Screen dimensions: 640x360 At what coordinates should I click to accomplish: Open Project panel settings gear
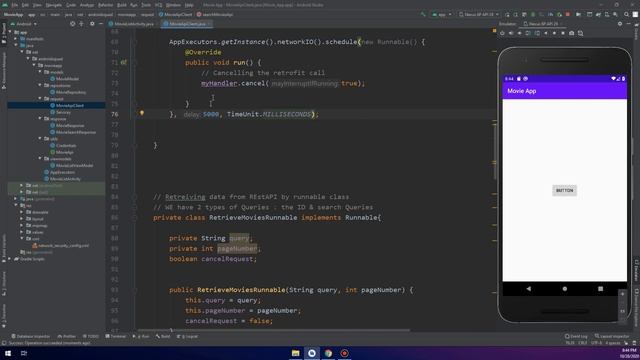92,24
